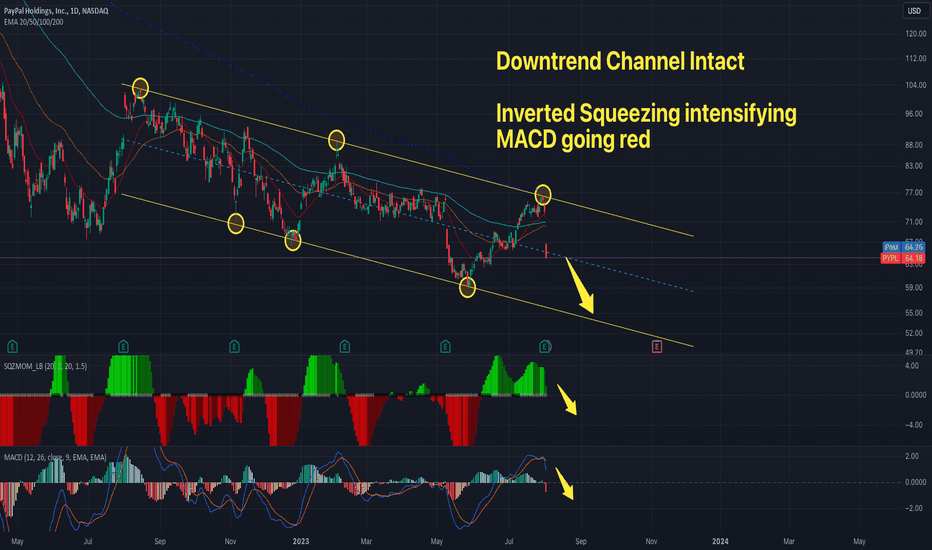
Task: Select the MACD (12, 26, close, 9) legend
Action: (55, 457)
